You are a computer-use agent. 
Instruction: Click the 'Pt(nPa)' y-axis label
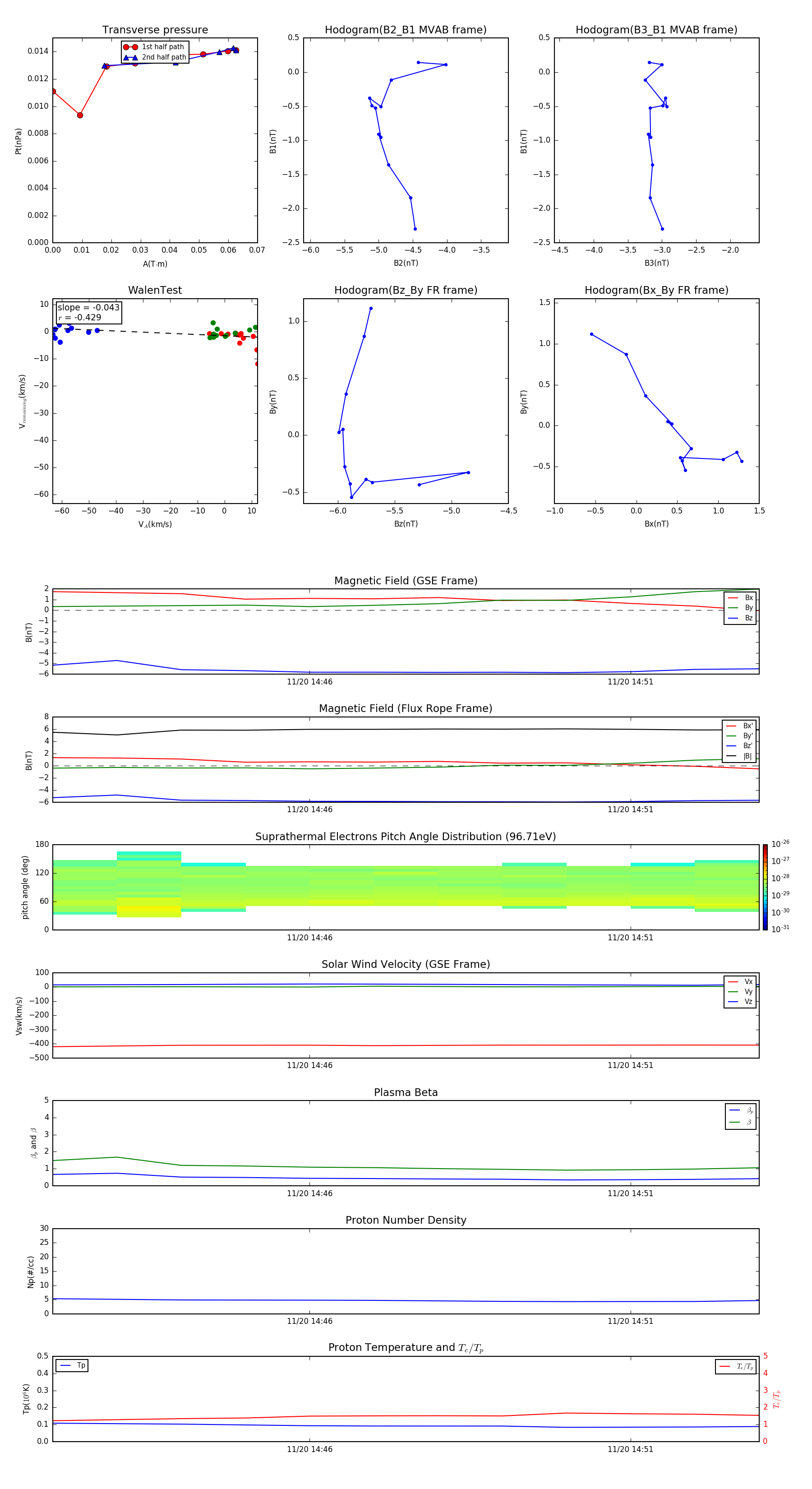coord(18,141)
